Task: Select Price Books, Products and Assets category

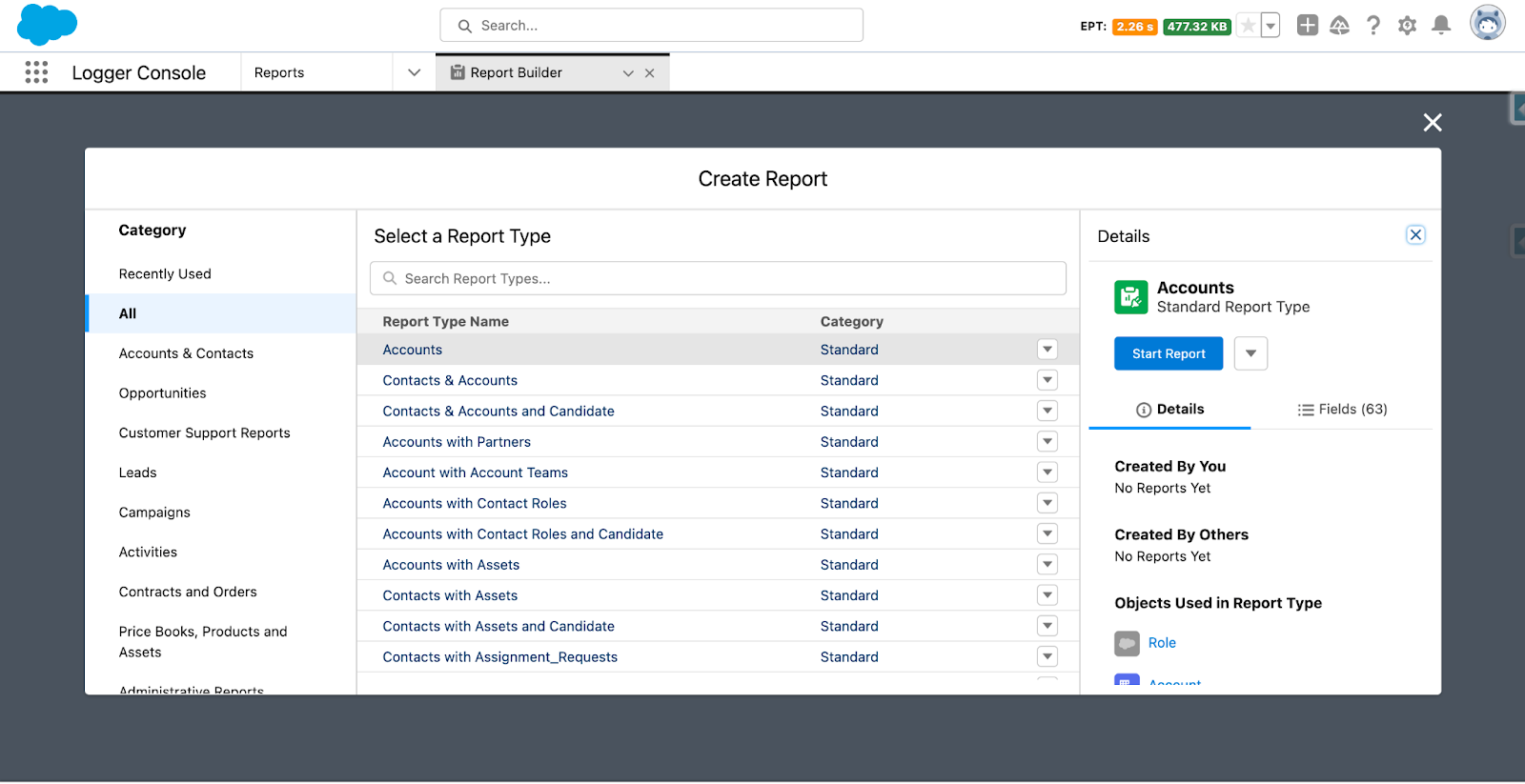Action: coord(203,642)
